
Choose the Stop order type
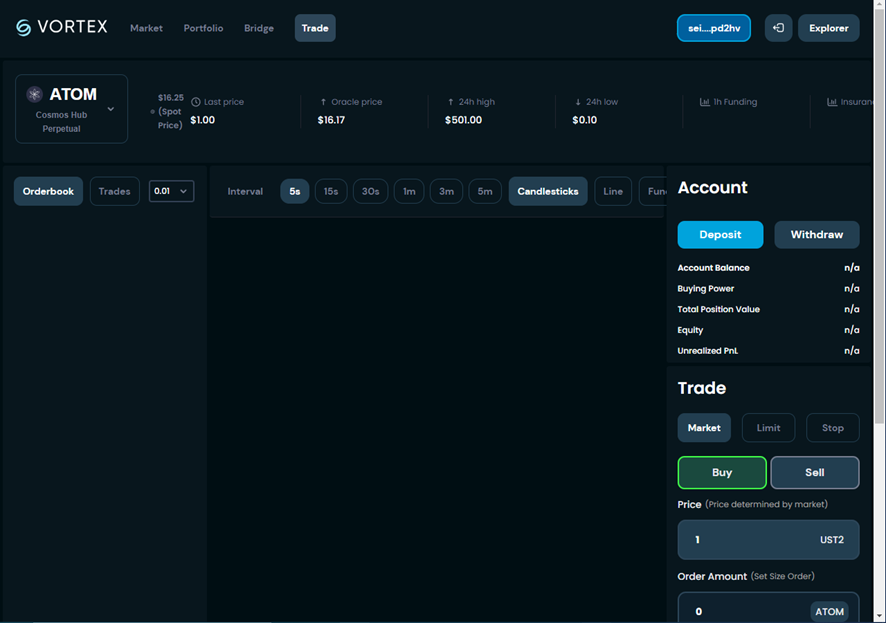coord(833,428)
